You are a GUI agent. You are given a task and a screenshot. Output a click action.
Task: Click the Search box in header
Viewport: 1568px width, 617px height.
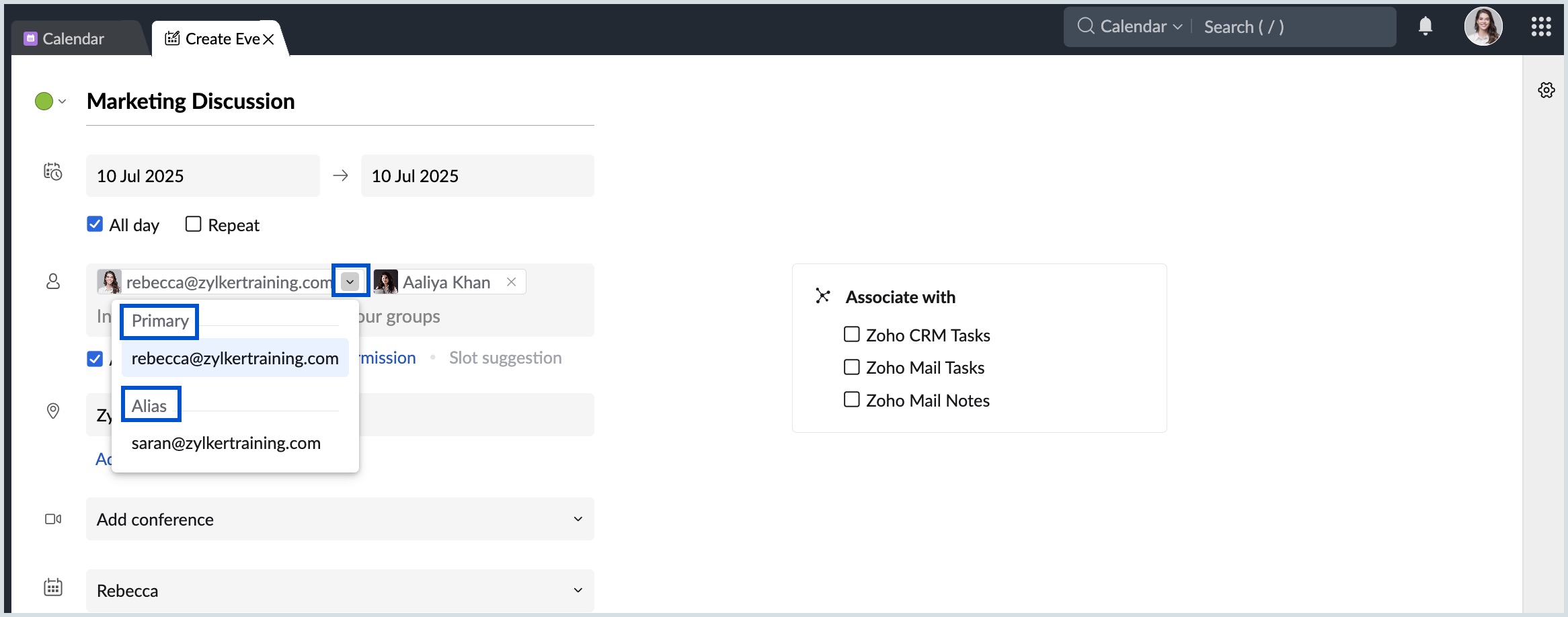click(x=1294, y=27)
